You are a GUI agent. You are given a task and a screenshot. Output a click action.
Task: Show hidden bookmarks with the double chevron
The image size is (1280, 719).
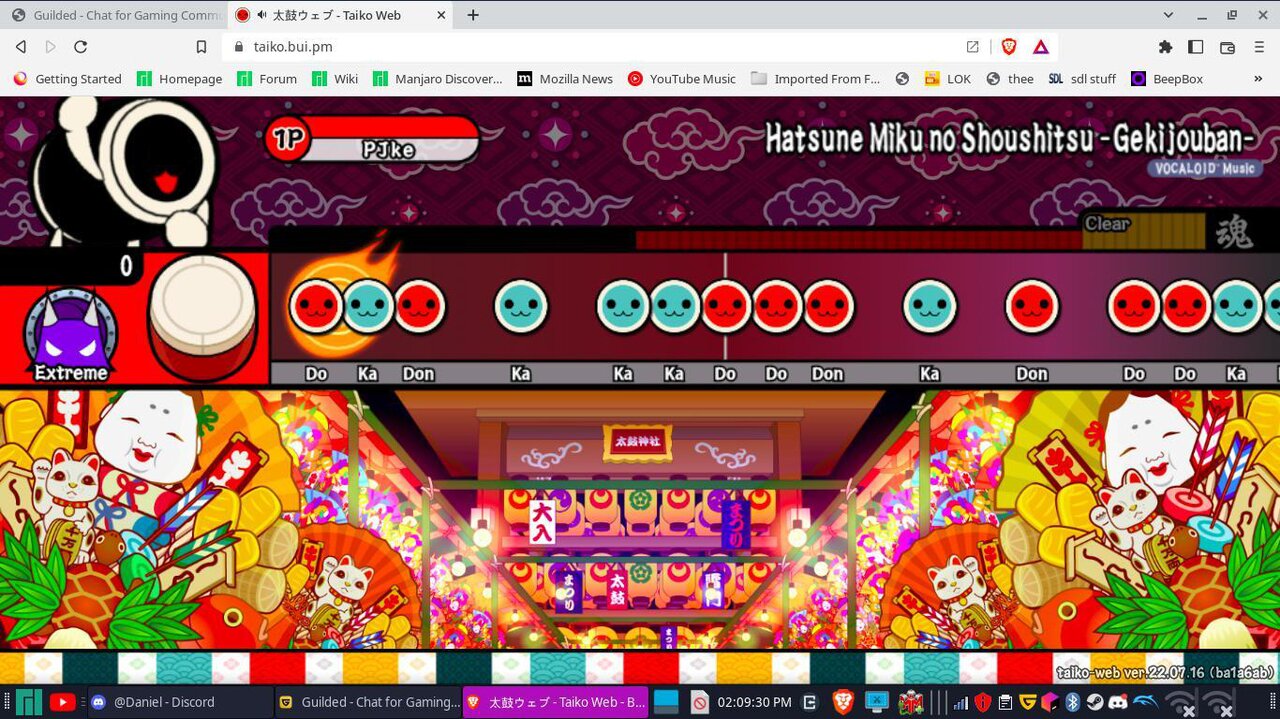coord(1258,79)
